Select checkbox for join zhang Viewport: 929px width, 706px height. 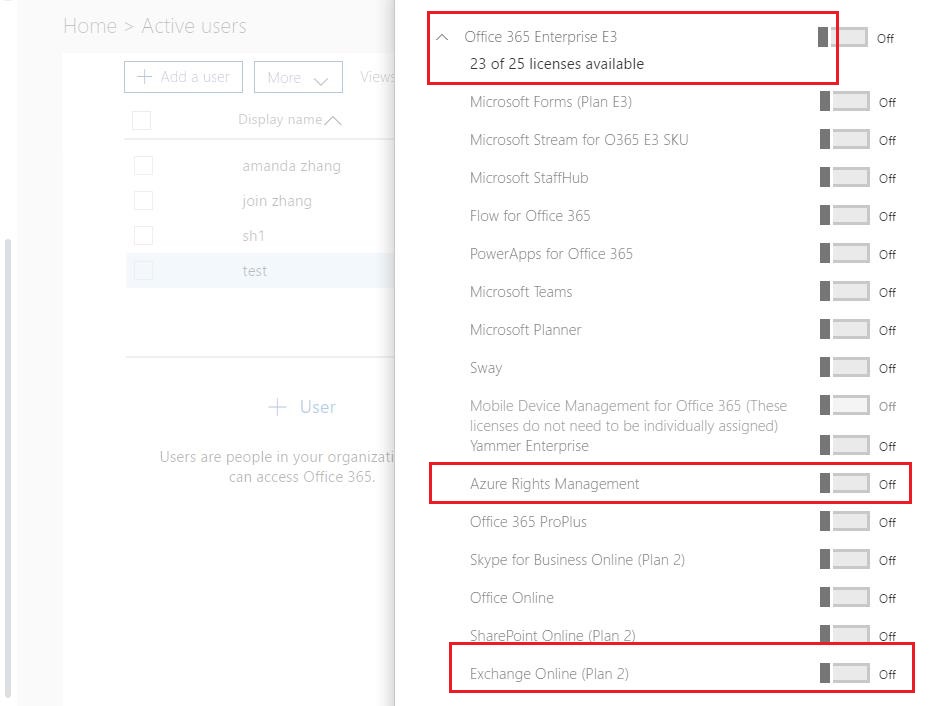(143, 200)
